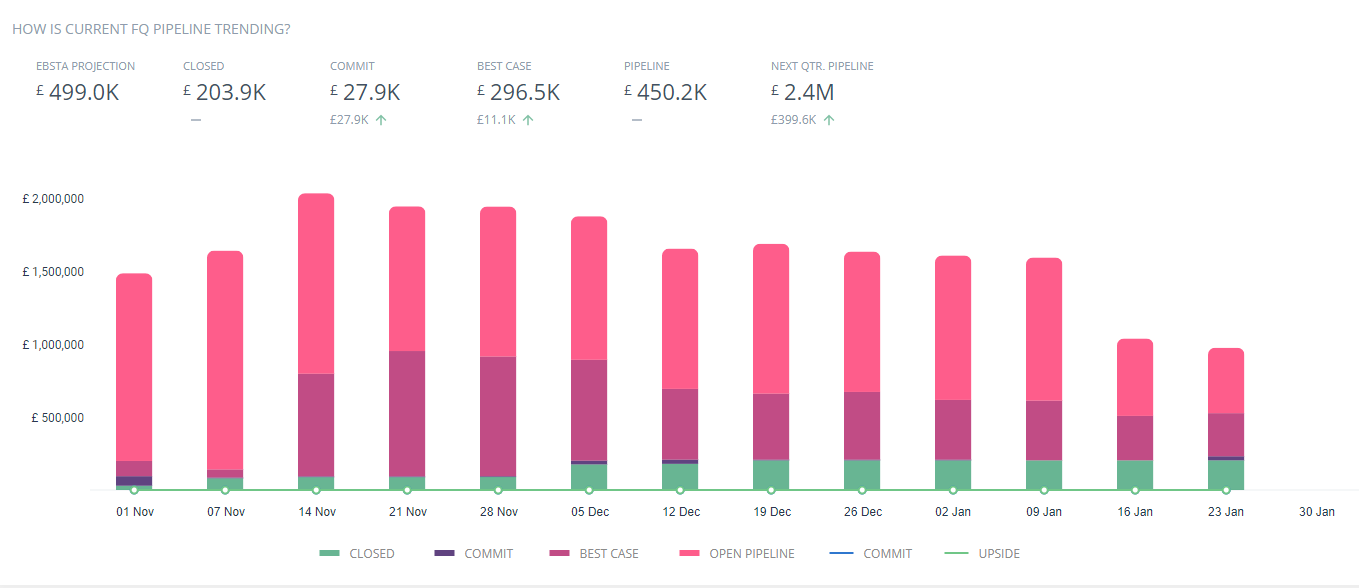The image size is (1359, 588).
Task: Select the Ebsta Projection £499.0K metric
Action: (x=85, y=93)
